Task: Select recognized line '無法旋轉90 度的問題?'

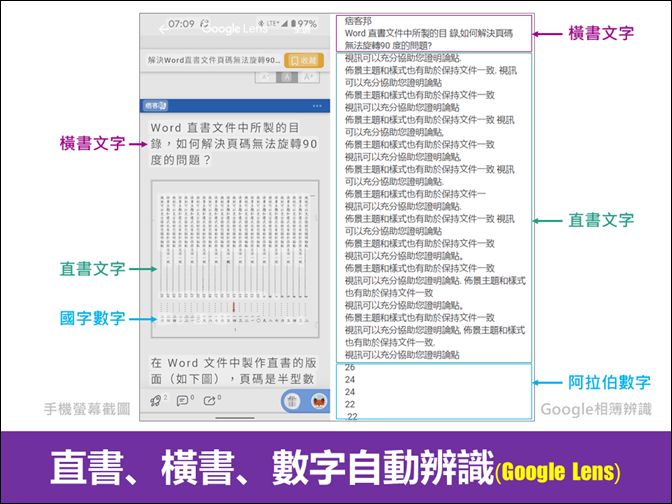Action: click(388, 46)
